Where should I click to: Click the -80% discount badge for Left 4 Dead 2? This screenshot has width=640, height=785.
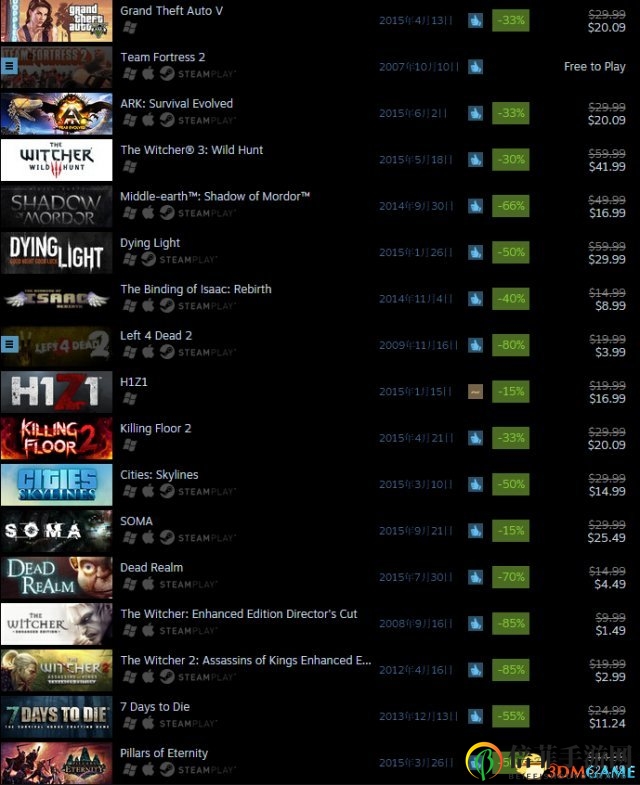511,345
